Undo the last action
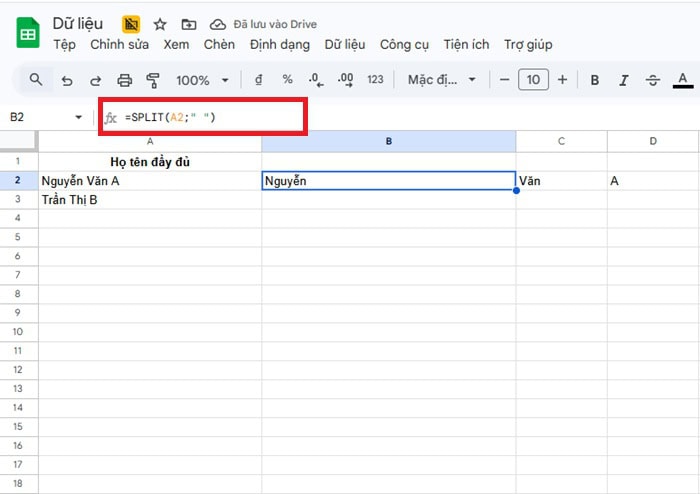Image resolution: width=700 pixels, height=494 pixels. click(67, 80)
